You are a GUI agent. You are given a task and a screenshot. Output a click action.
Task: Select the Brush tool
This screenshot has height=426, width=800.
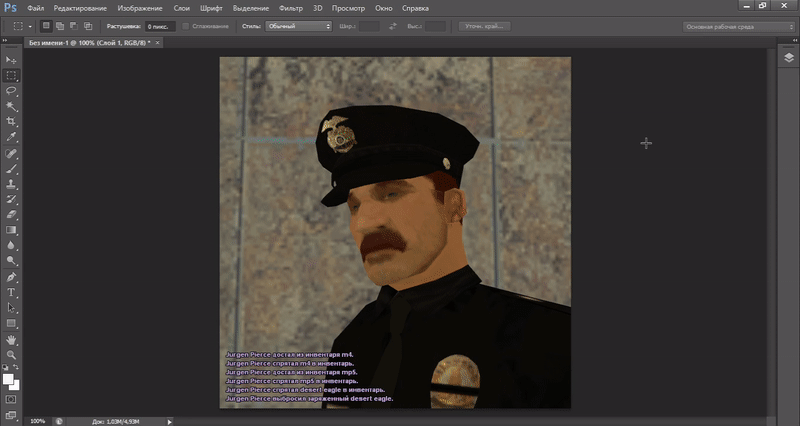(11, 168)
